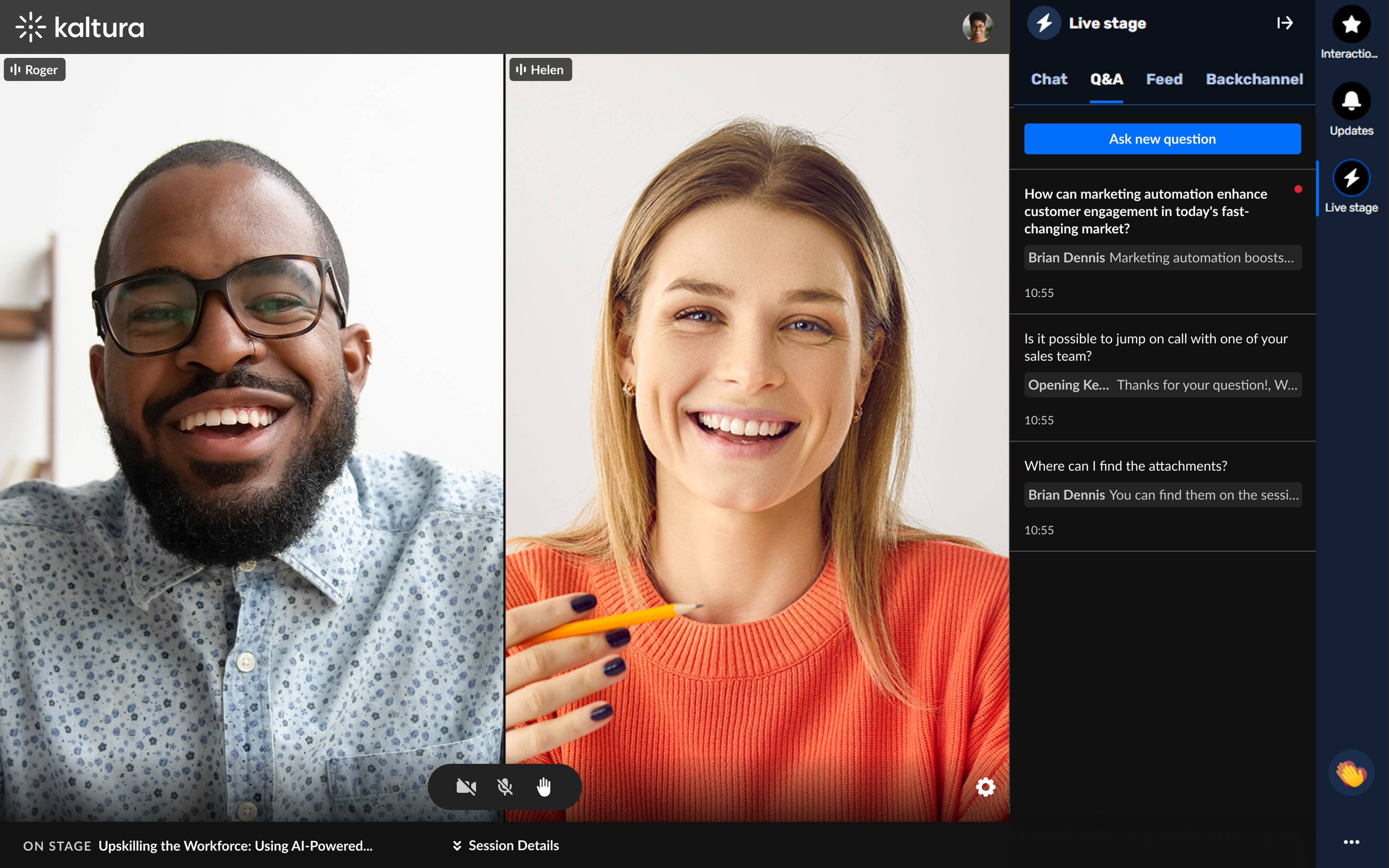Expand Brian Dennis marketing automation reply
The image size is (1389, 868).
pos(1162,258)
